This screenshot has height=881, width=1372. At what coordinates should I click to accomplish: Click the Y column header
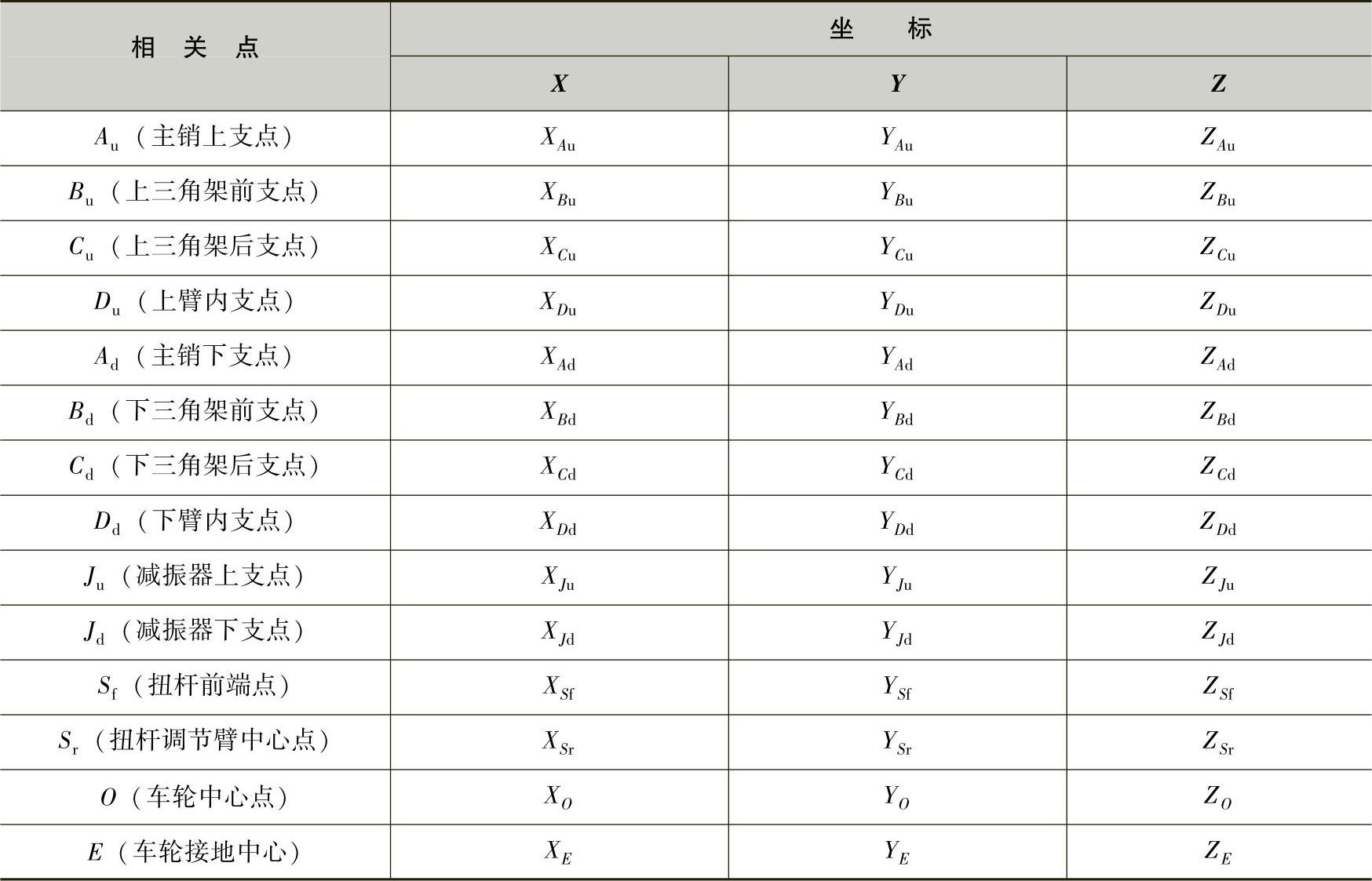897,83
